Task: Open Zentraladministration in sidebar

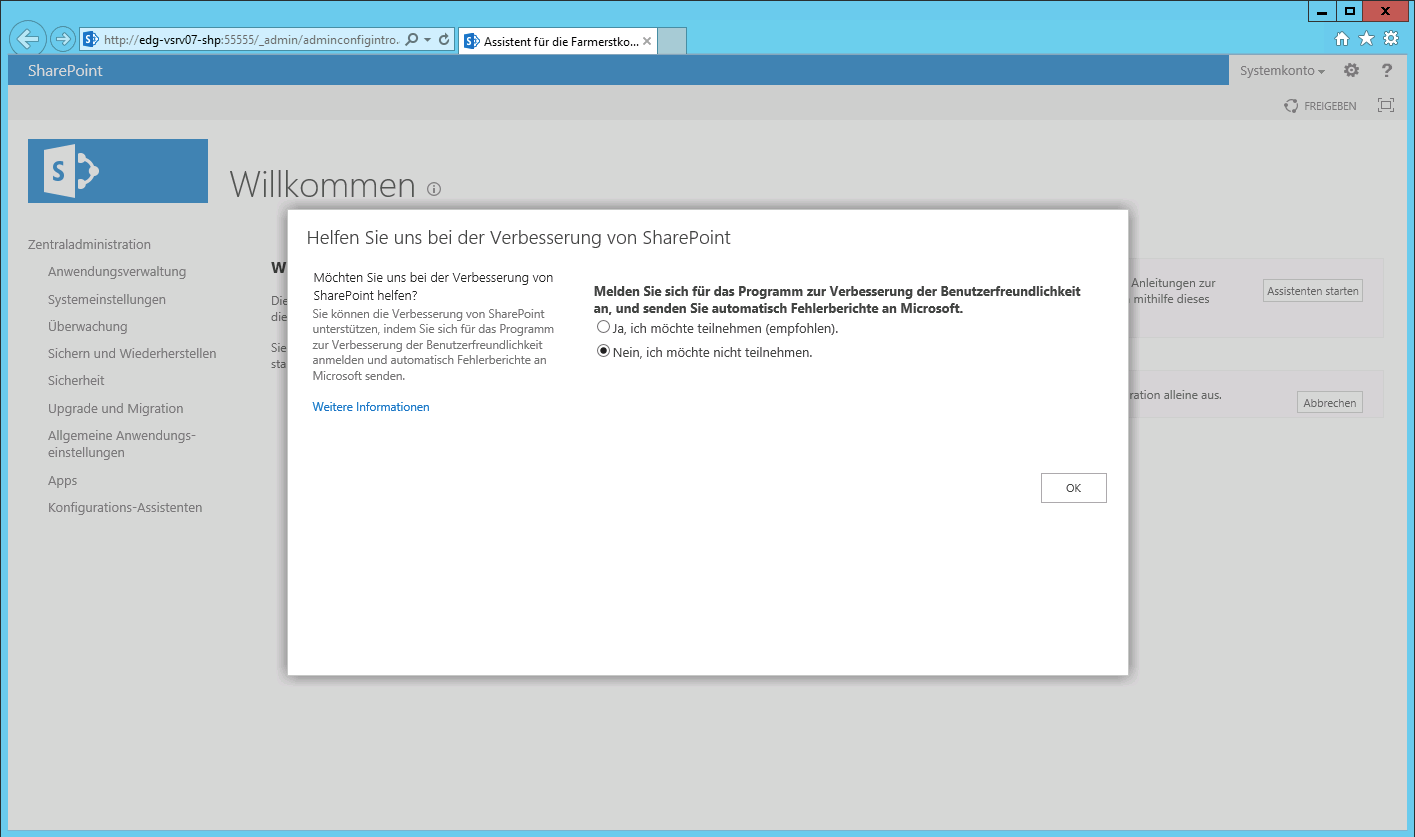Action: (89, 244)
